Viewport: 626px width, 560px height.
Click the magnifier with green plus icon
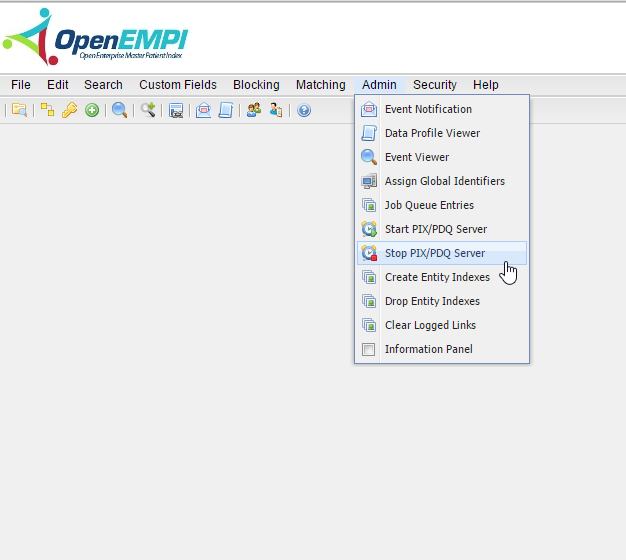click(x=148, y=110)
